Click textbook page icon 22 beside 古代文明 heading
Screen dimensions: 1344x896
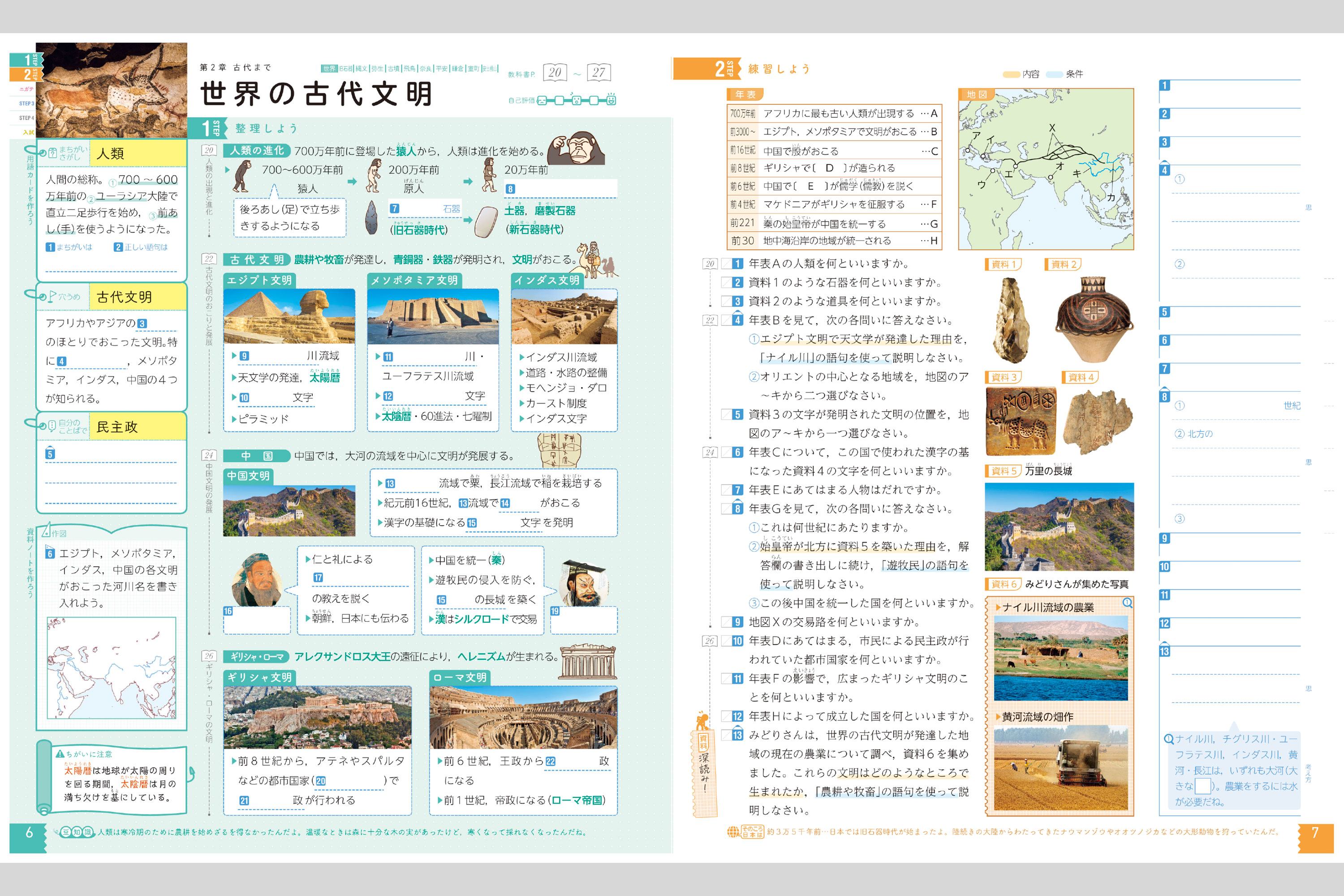pyautogui.click(x=209, y=259)
